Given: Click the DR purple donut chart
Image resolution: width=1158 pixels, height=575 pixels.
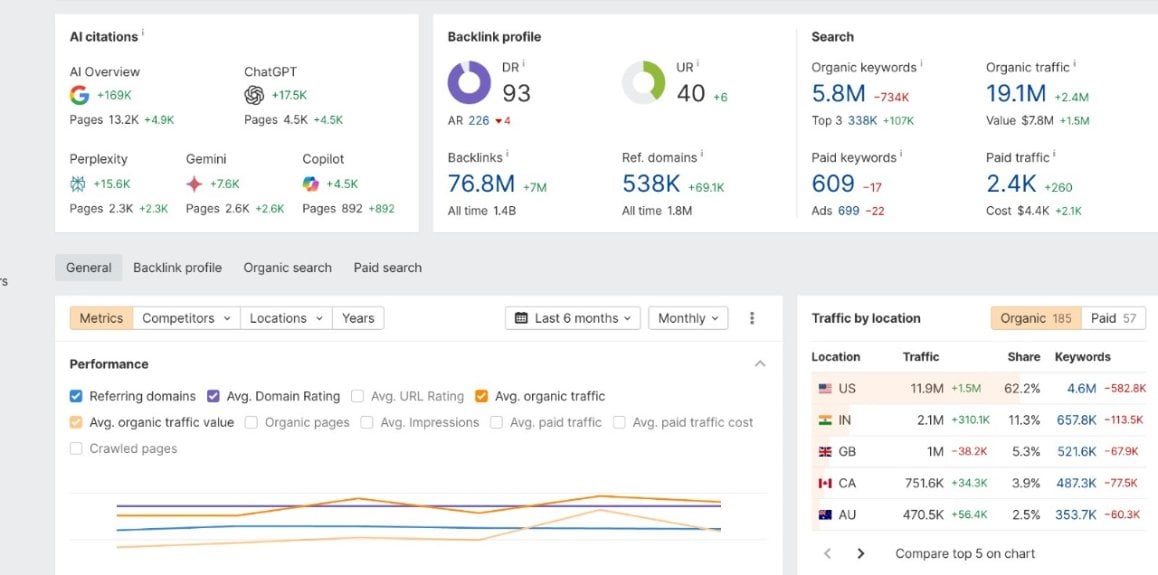Looking at the screenshot, I should [469, 83].
